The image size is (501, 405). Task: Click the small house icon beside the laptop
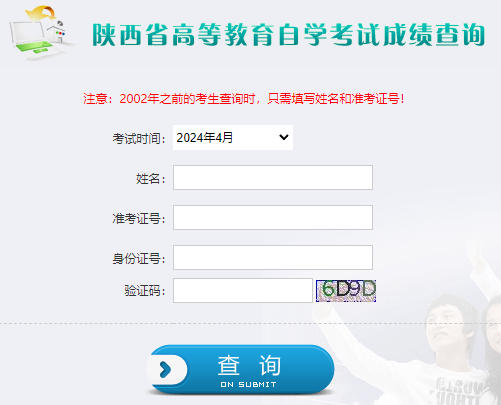pos(57,32)
